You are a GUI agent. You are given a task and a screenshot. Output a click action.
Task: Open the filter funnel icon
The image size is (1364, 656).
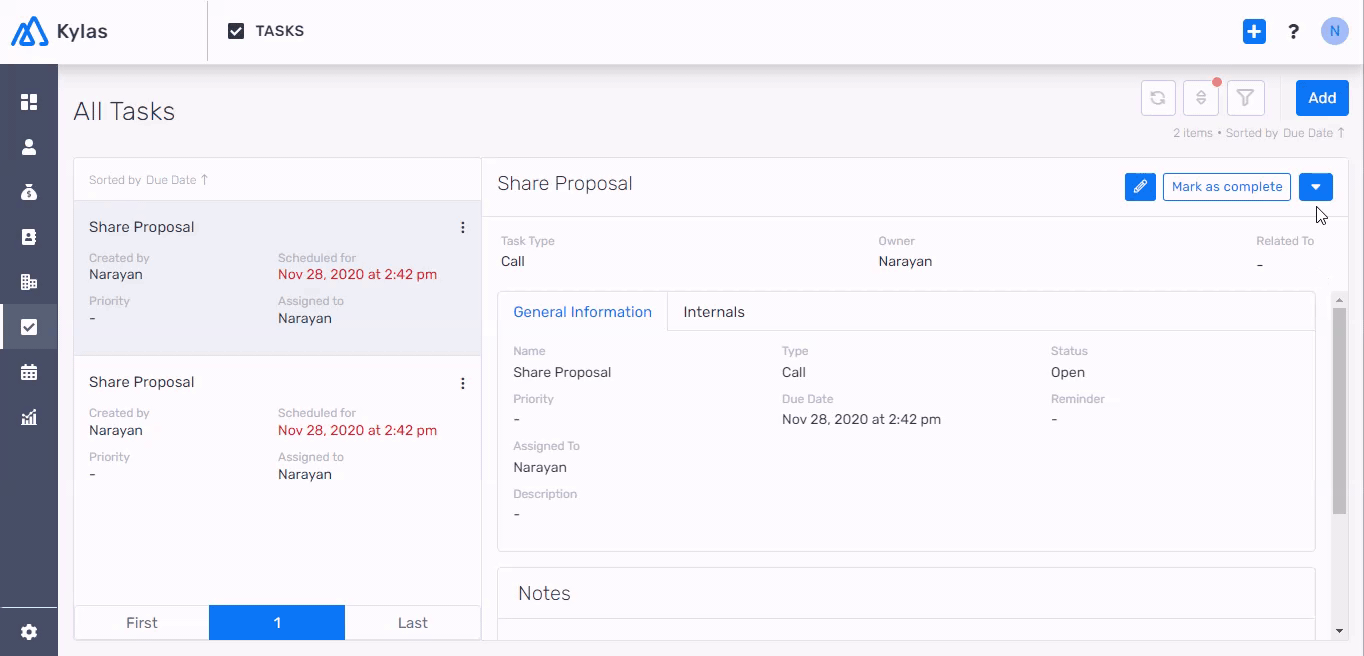1245,98
